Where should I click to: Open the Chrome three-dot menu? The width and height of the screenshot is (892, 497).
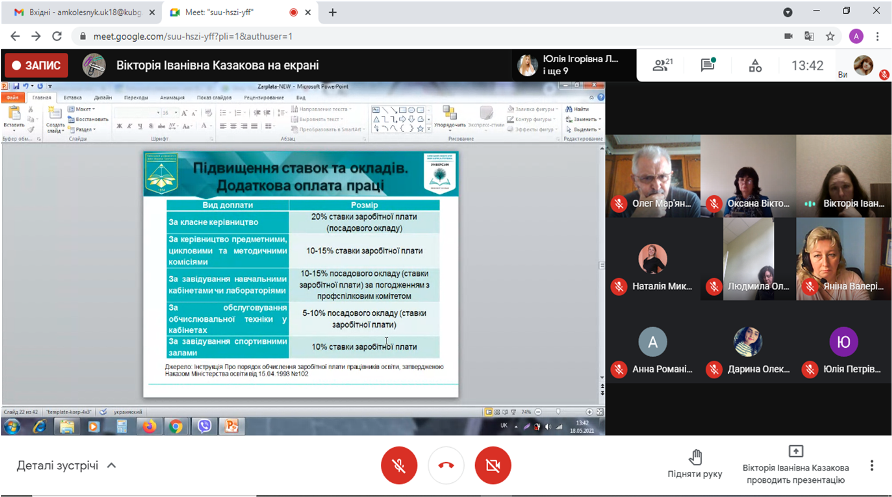click(878, 36)
